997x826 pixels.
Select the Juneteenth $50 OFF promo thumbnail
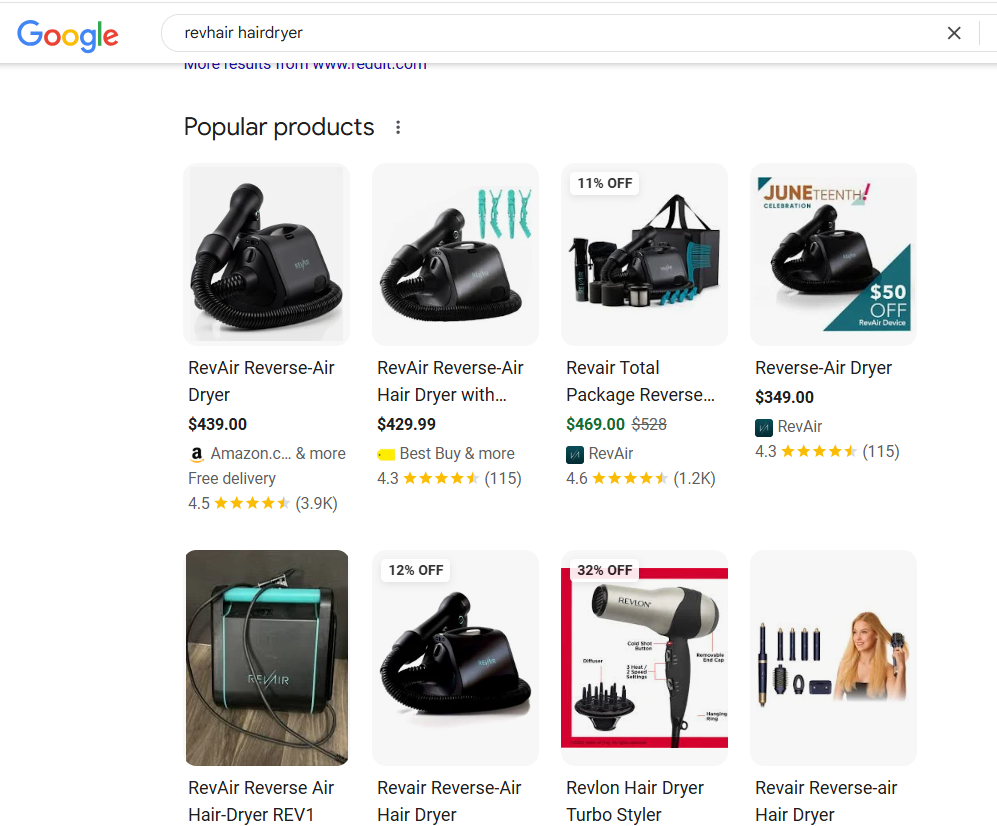point(833,254)
